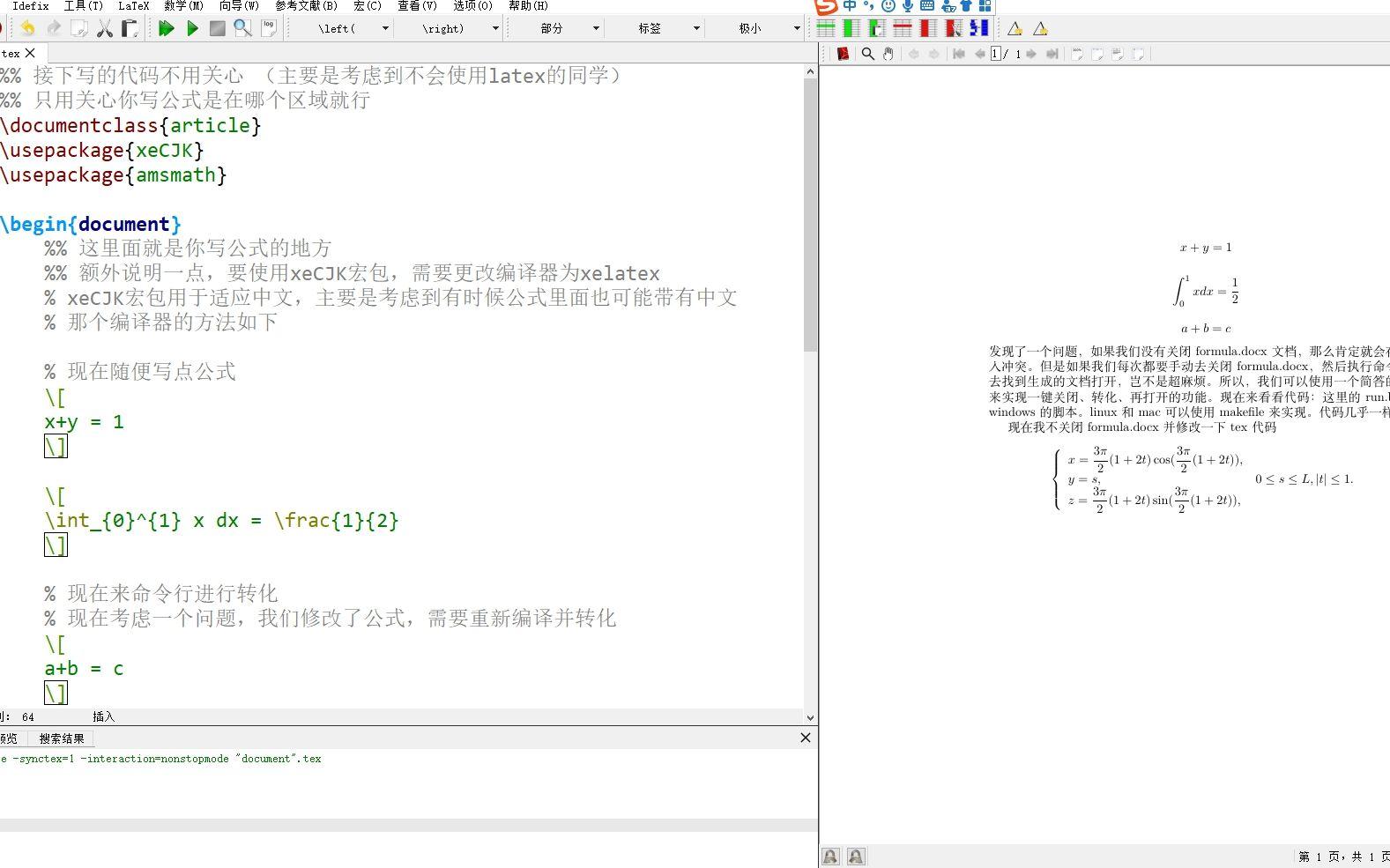Click the Build & View double-arrow icon
The width and height of the screenshot is (1390, 868).
tap(166, 29)
